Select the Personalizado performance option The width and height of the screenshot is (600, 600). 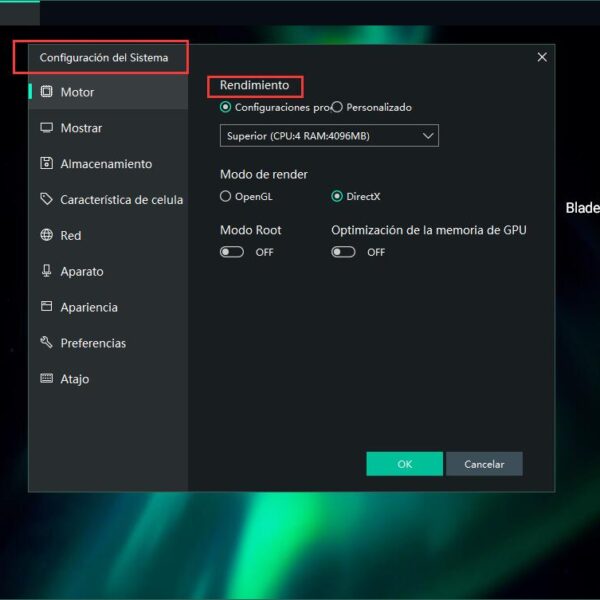point(337,107)
